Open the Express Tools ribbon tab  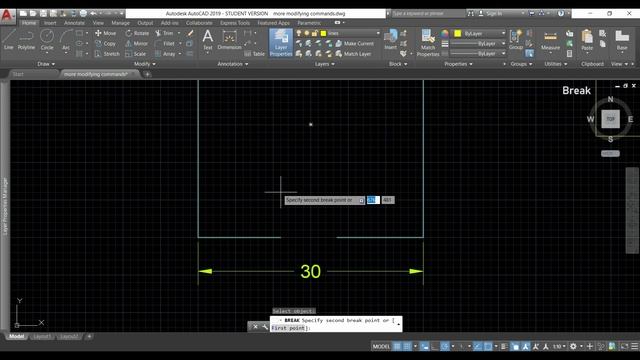pyautogui.click(x=235, y=23)
